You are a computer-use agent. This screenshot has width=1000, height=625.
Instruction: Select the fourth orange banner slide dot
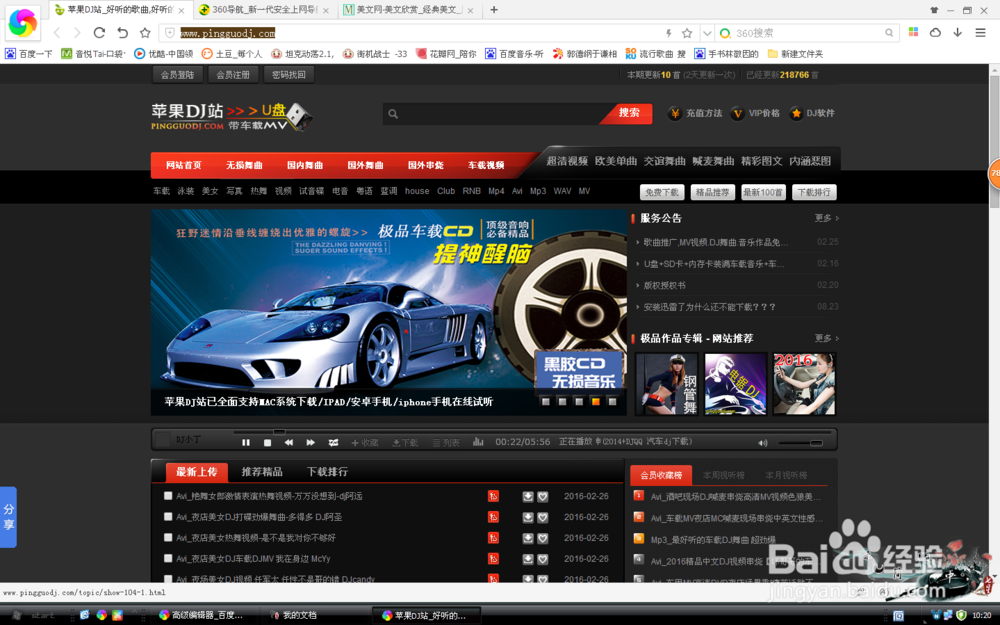(x=596, y=401)
